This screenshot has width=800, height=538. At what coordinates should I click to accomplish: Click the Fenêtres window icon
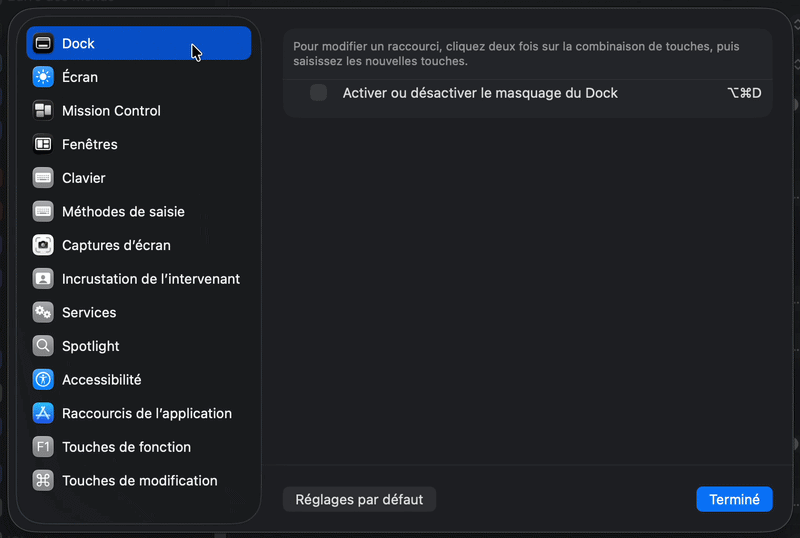coord(43,144)
